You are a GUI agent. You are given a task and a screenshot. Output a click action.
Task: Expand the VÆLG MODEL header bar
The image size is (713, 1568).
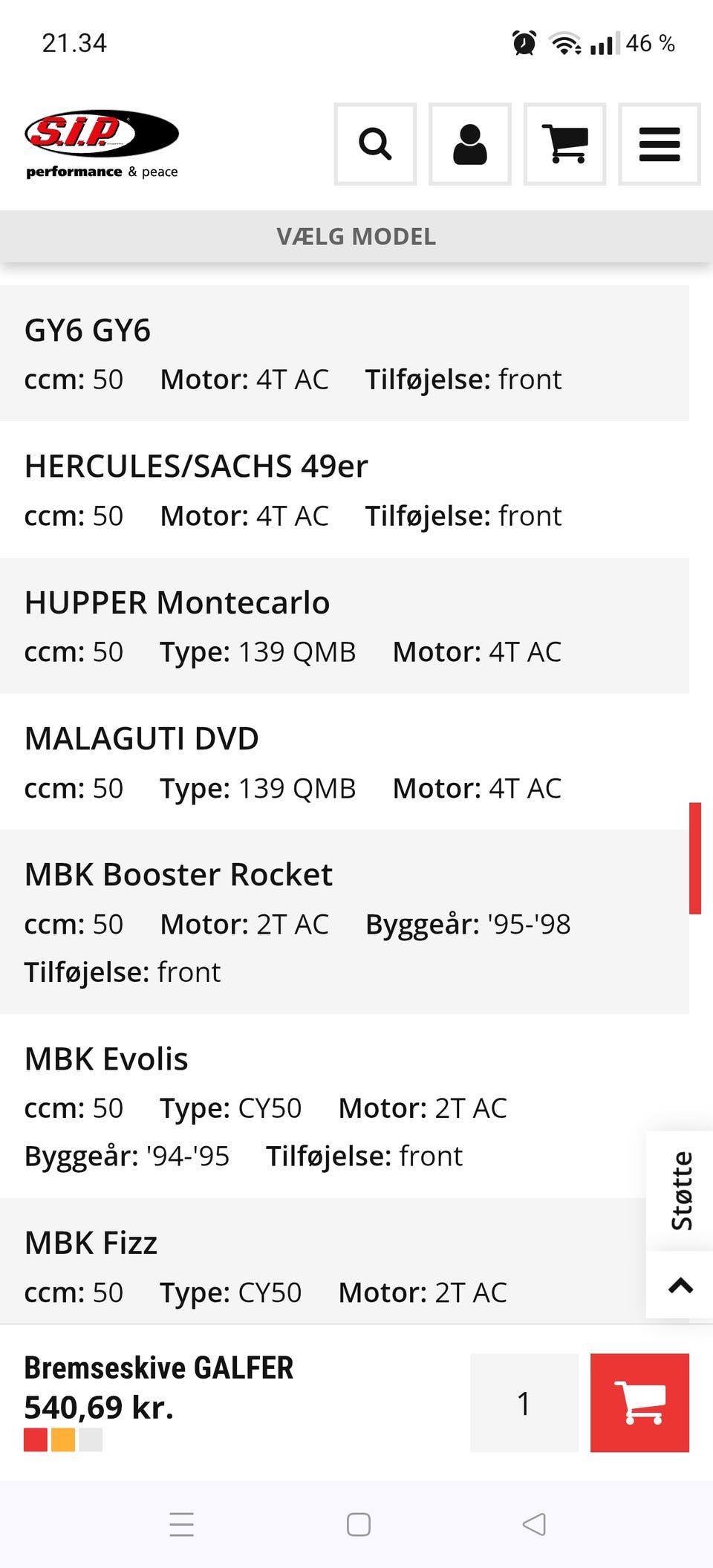(x=356, y=236)
